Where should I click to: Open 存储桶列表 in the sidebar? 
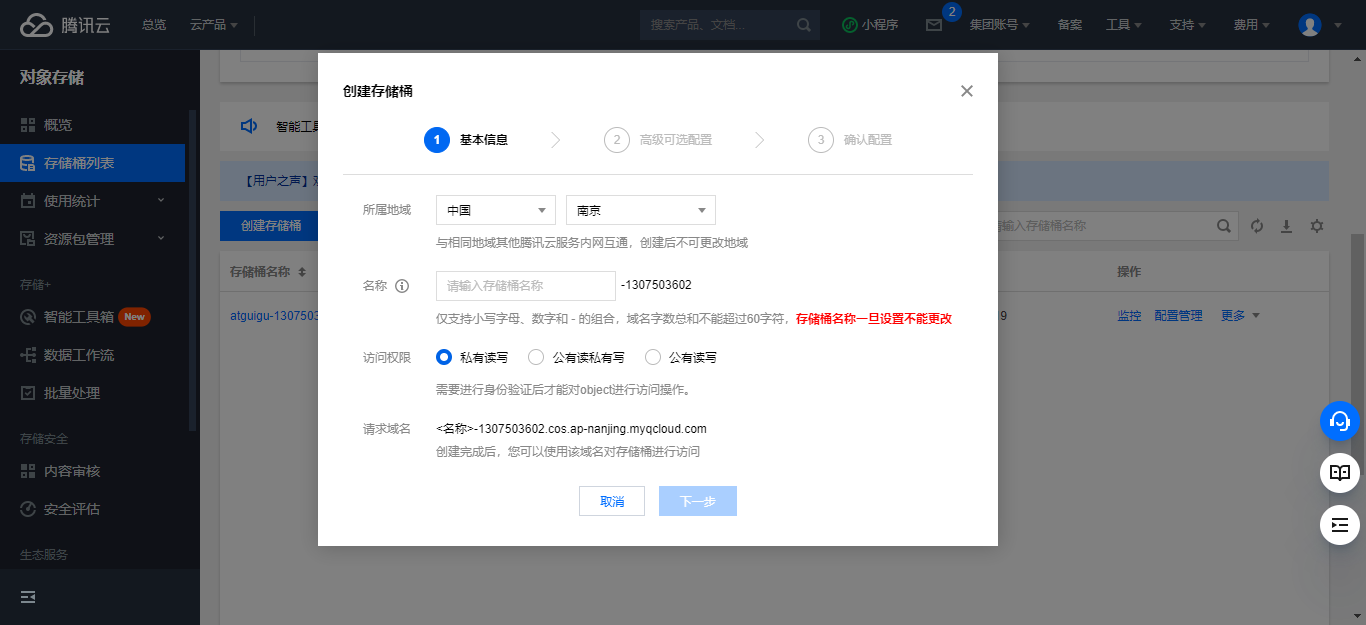[79, 163]
